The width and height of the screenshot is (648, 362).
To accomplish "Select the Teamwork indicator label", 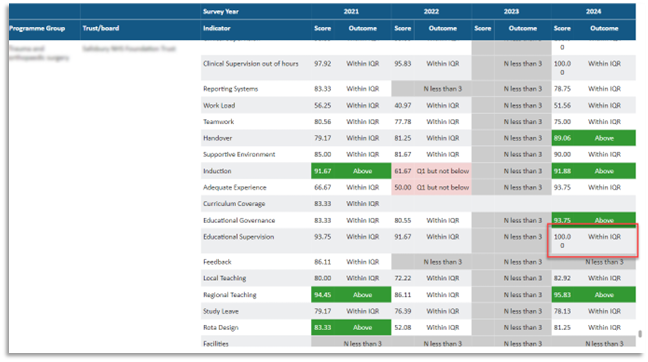I will 218,121.
